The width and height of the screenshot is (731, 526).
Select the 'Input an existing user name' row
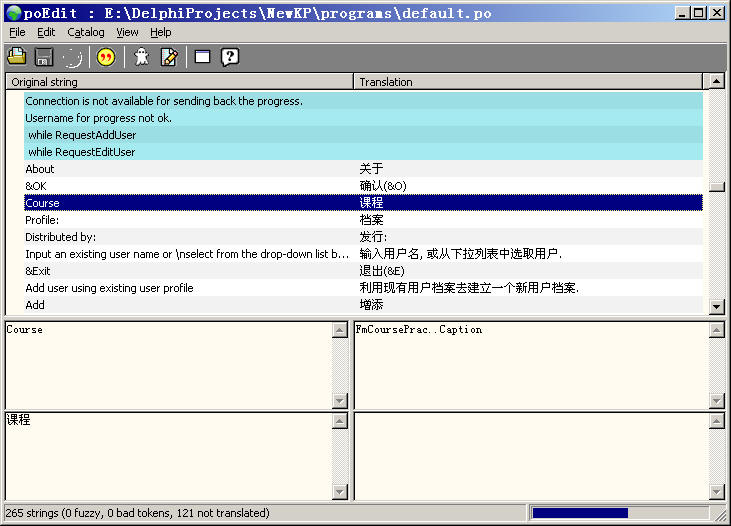[363, 254]
